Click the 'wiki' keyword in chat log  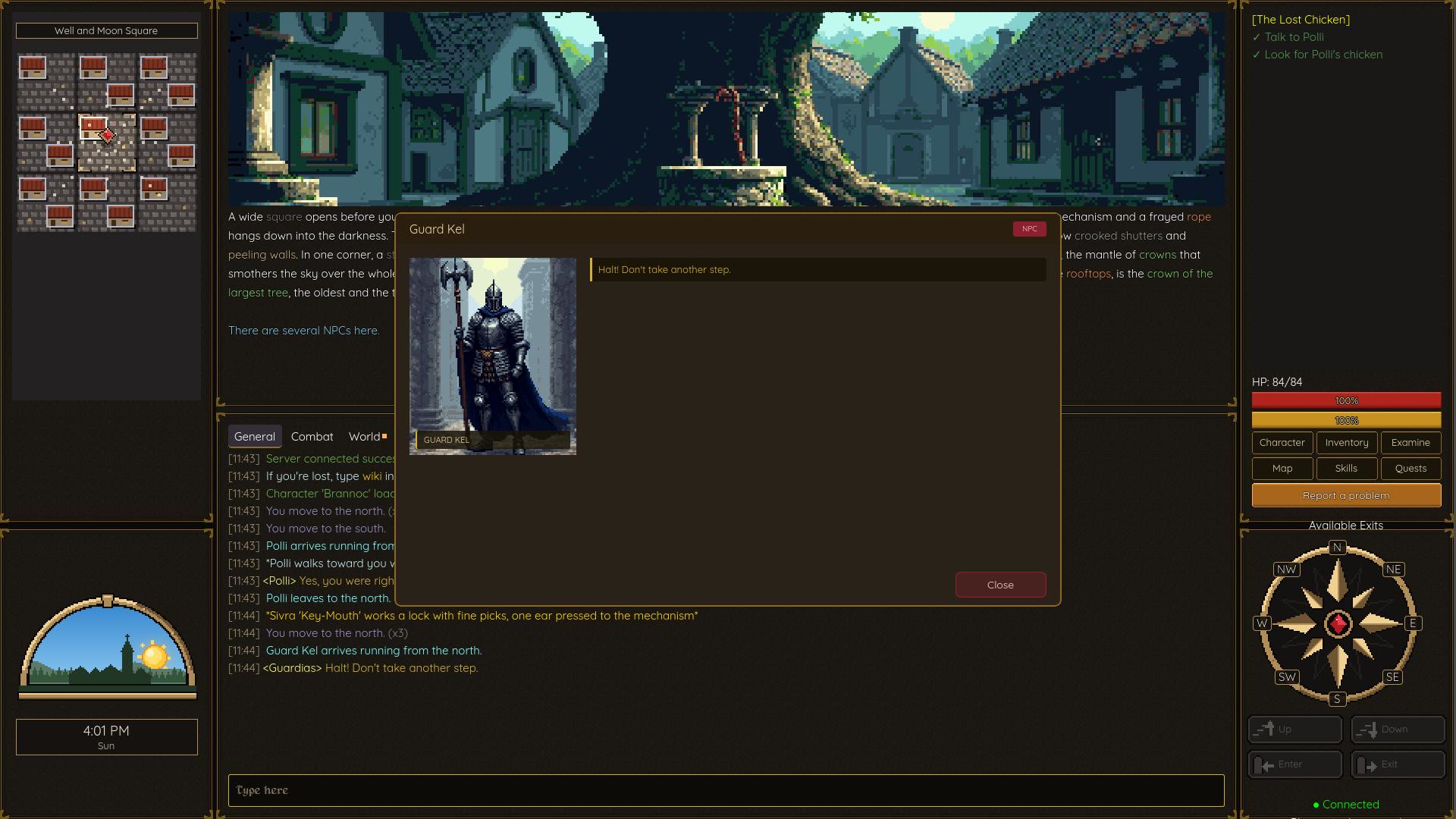tap(372, 476)
